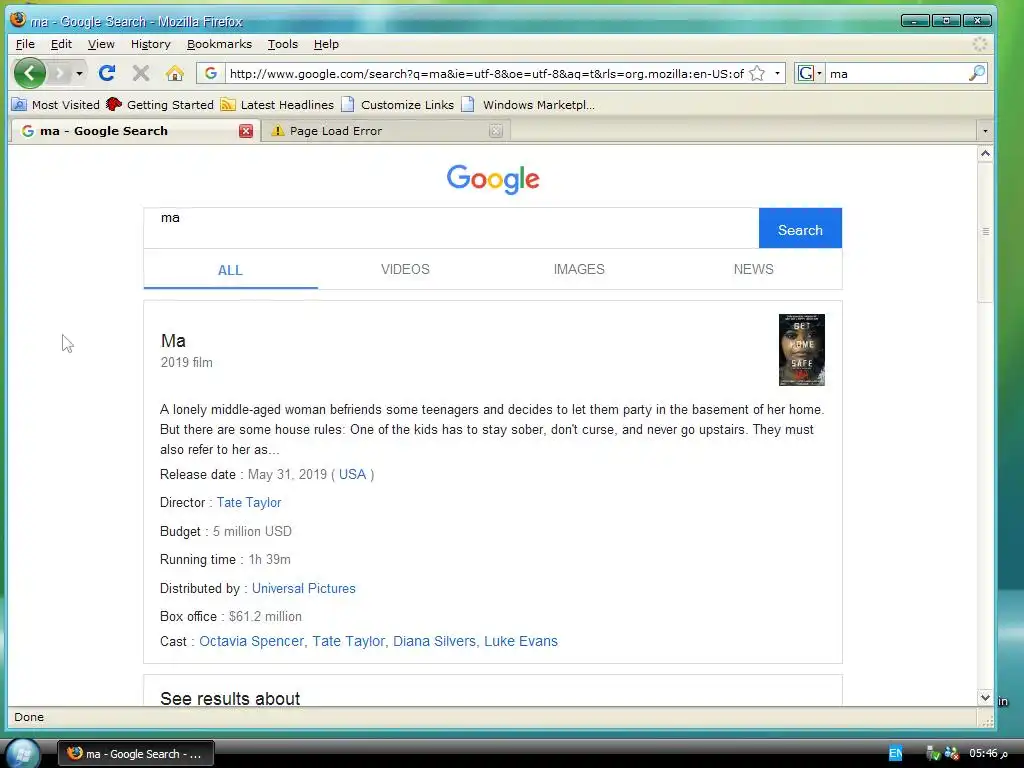Open the Luke Evans cast link
This screenshot has height=768, width=1024.
(520, 641)
